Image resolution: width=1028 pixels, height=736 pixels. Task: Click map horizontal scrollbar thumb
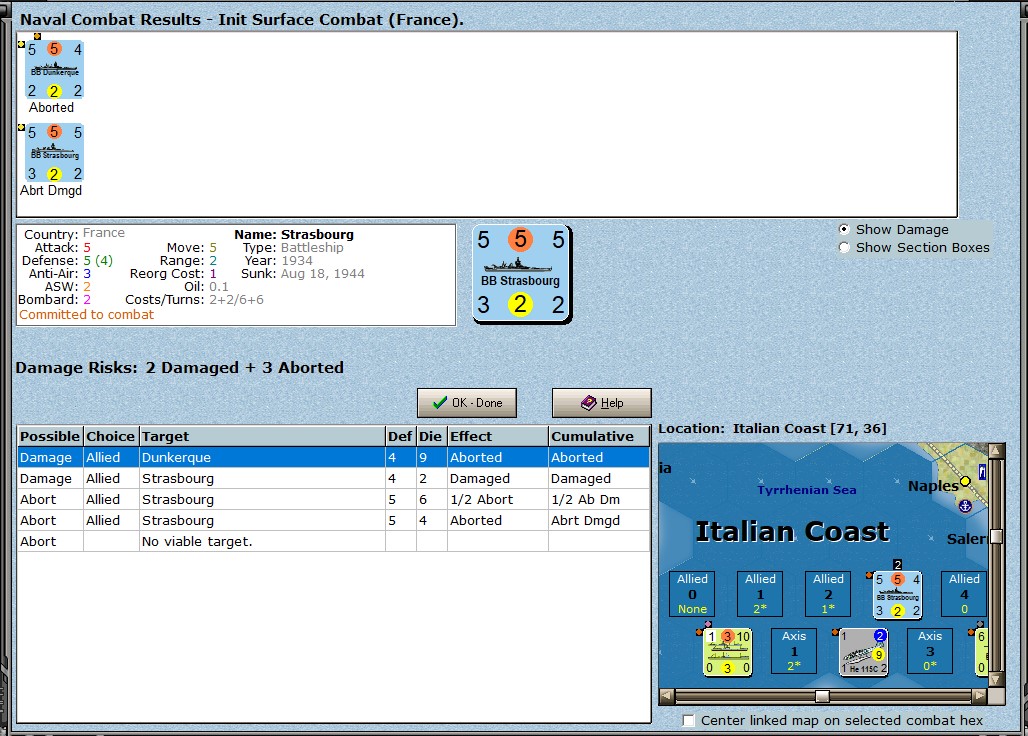click(822, 696)
